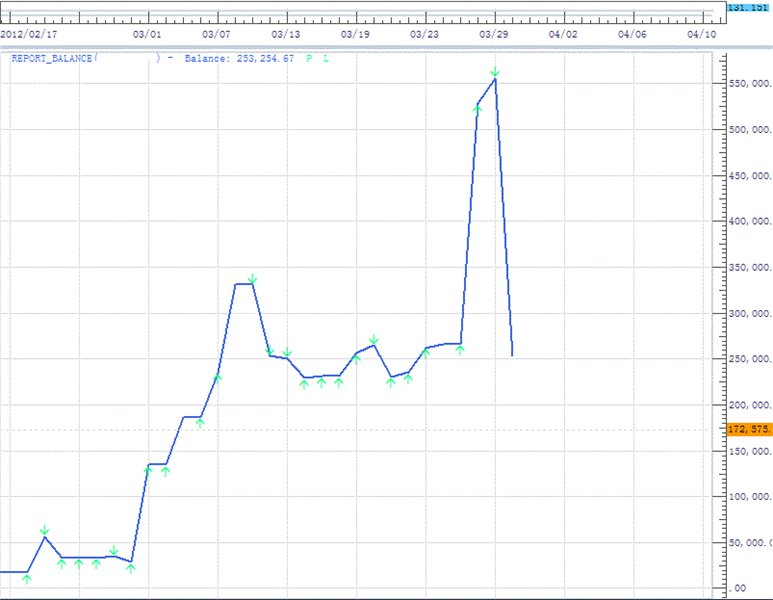Select the down-arrow marker atop the 330,000 plateau

(253, 278)
